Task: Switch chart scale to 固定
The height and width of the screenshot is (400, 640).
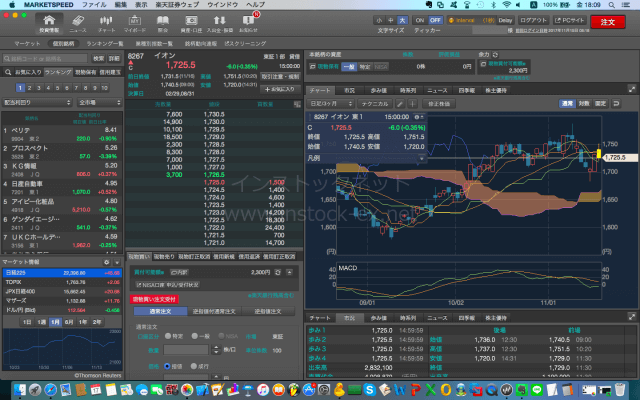Action: [600, 104]
